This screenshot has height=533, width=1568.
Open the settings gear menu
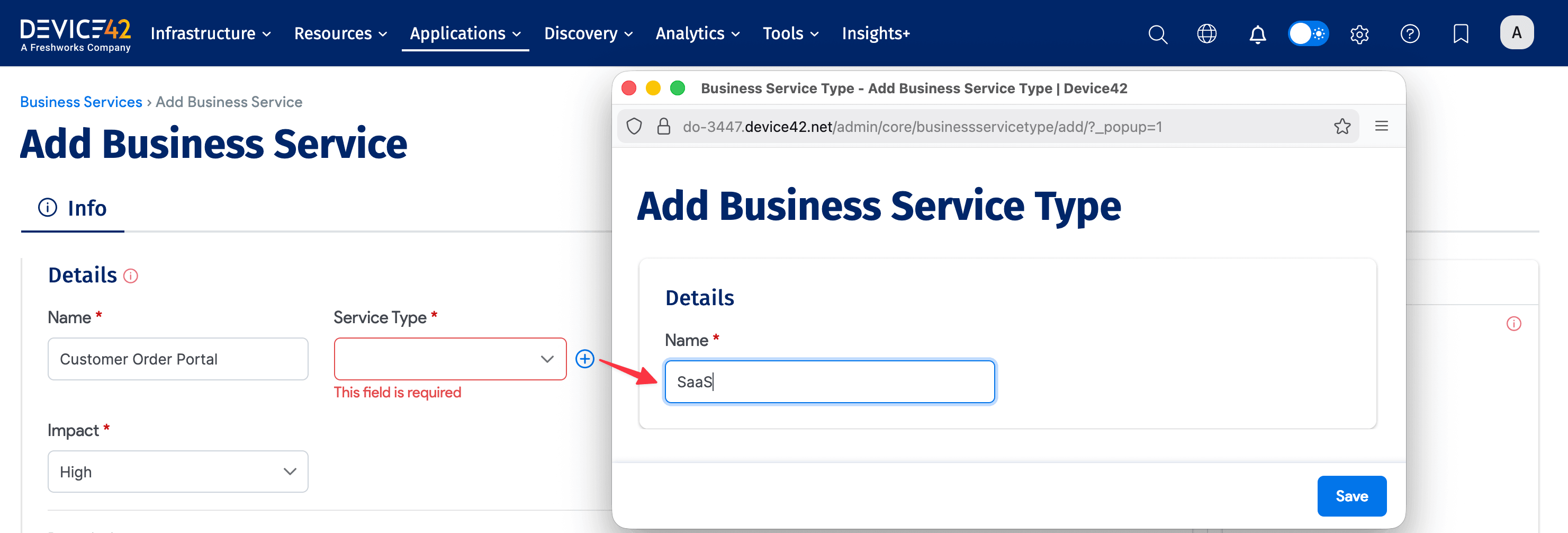click(1359, 34)
